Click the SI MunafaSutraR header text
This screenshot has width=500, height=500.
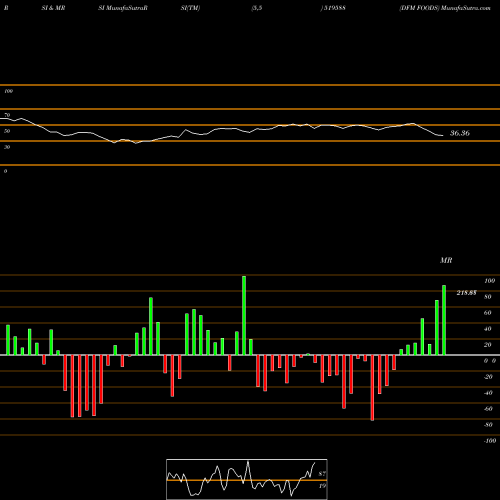[x=123, y=8]
